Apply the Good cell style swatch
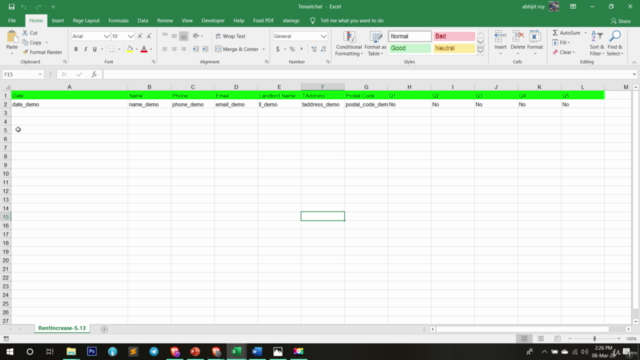The height and width of the screenshot is (360, 640). (x=409, y=48)
